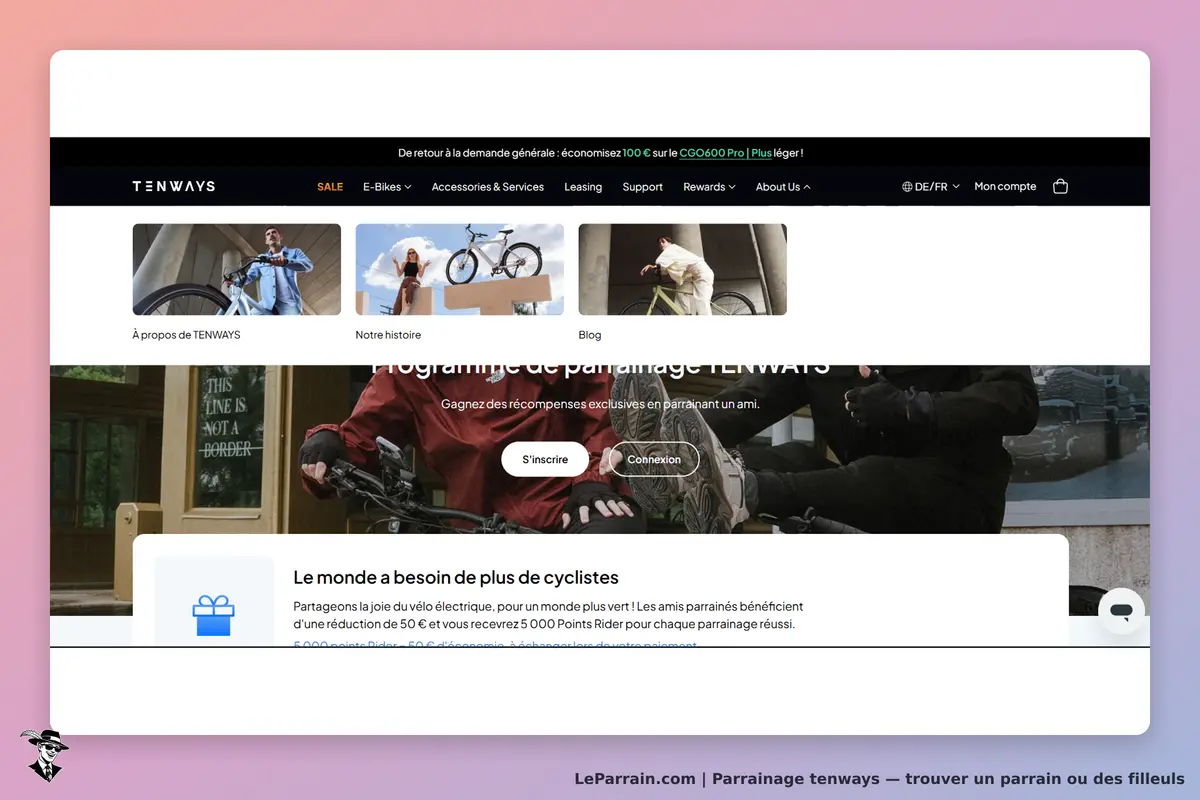Image resolution: width=1200 pixels, height=800 pixels.
Task: Follow the CGO600 Pro promo link
Action: tap(711, 153)
